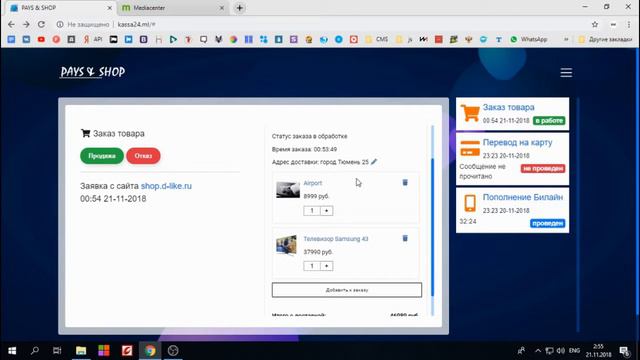This screenshot has height=360, width=640.
Task: Open the Airport product link
Action: click(x=313, y=183)
